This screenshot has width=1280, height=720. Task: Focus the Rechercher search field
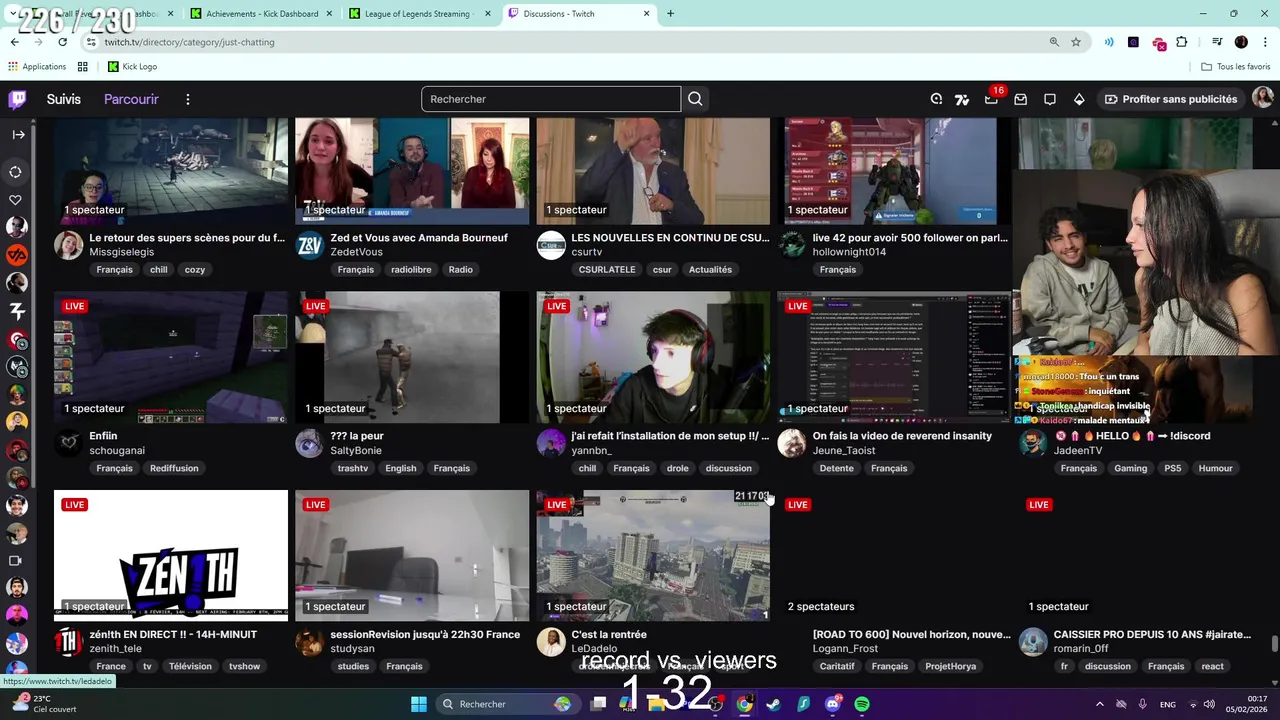tap(551, 99)
